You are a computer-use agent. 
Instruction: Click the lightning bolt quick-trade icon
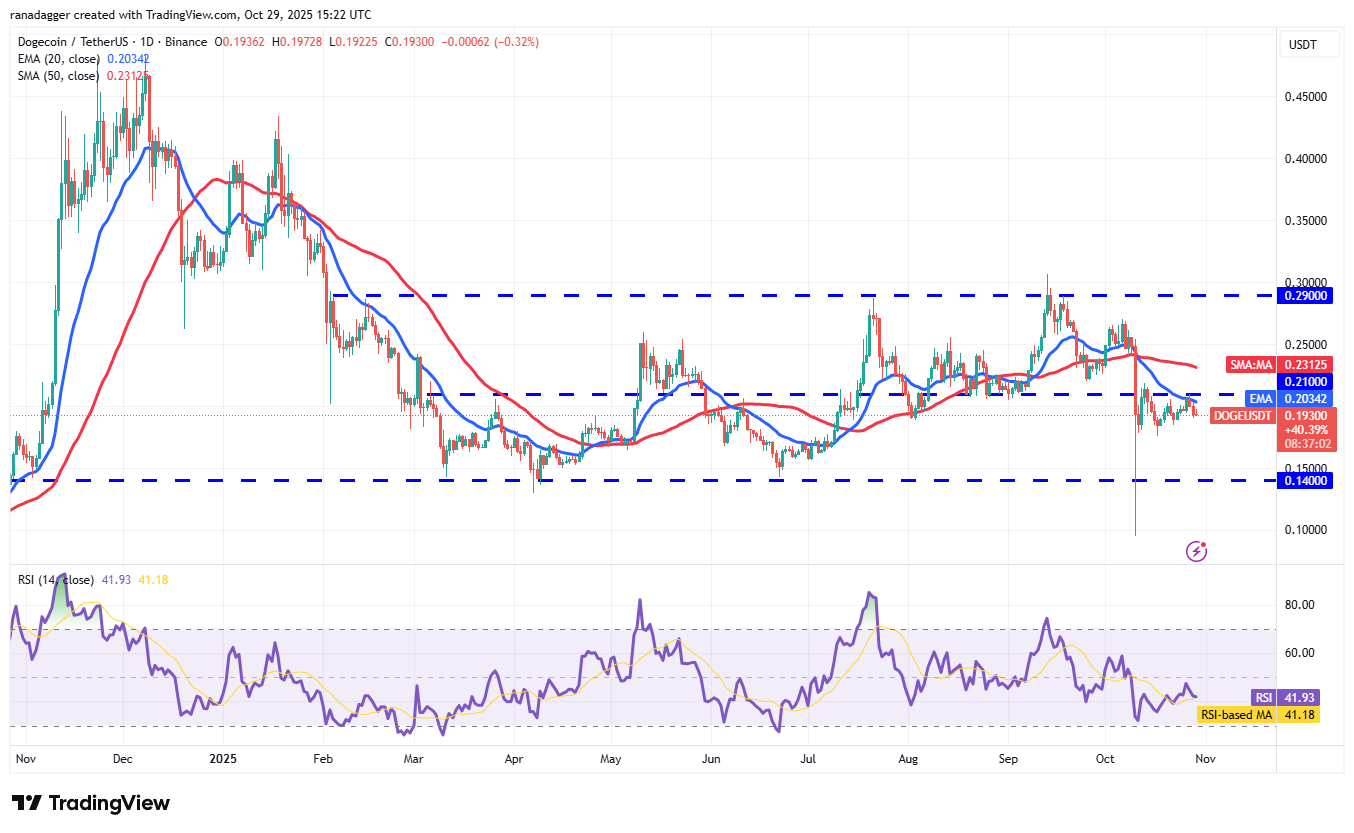point(1196,551)
